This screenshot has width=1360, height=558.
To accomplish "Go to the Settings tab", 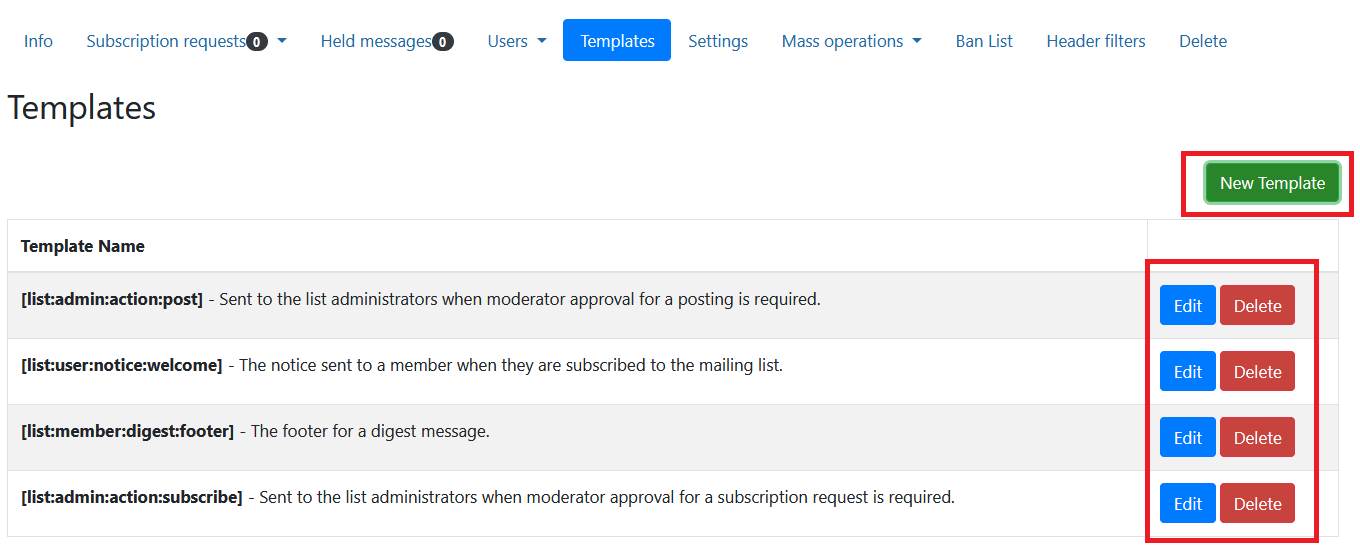I will point(718,41).
